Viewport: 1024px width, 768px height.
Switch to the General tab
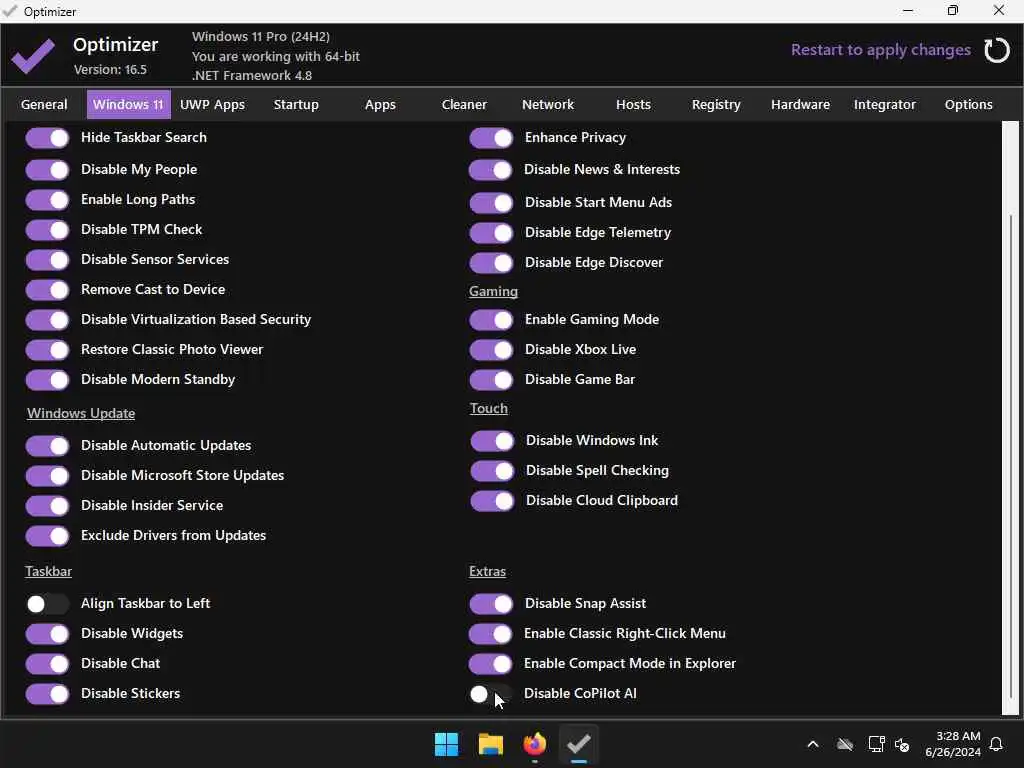click(x=44, y=104)
